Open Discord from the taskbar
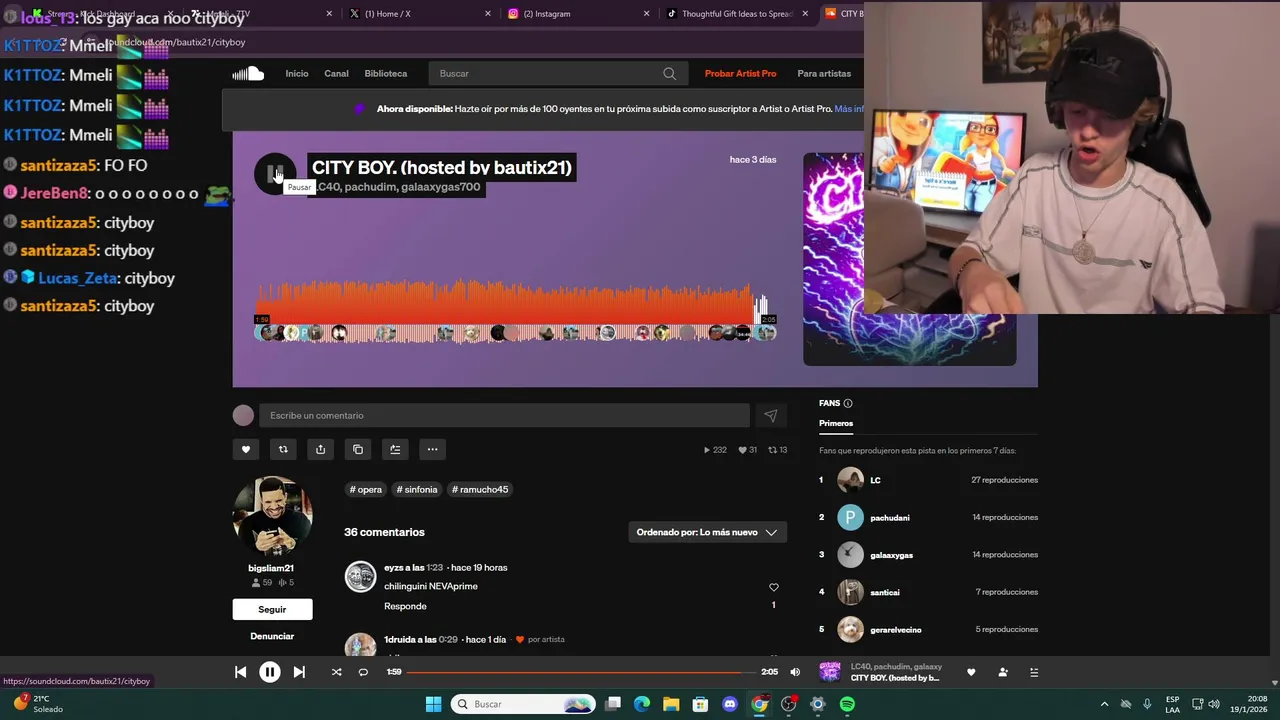 click(x=730, y=704)
